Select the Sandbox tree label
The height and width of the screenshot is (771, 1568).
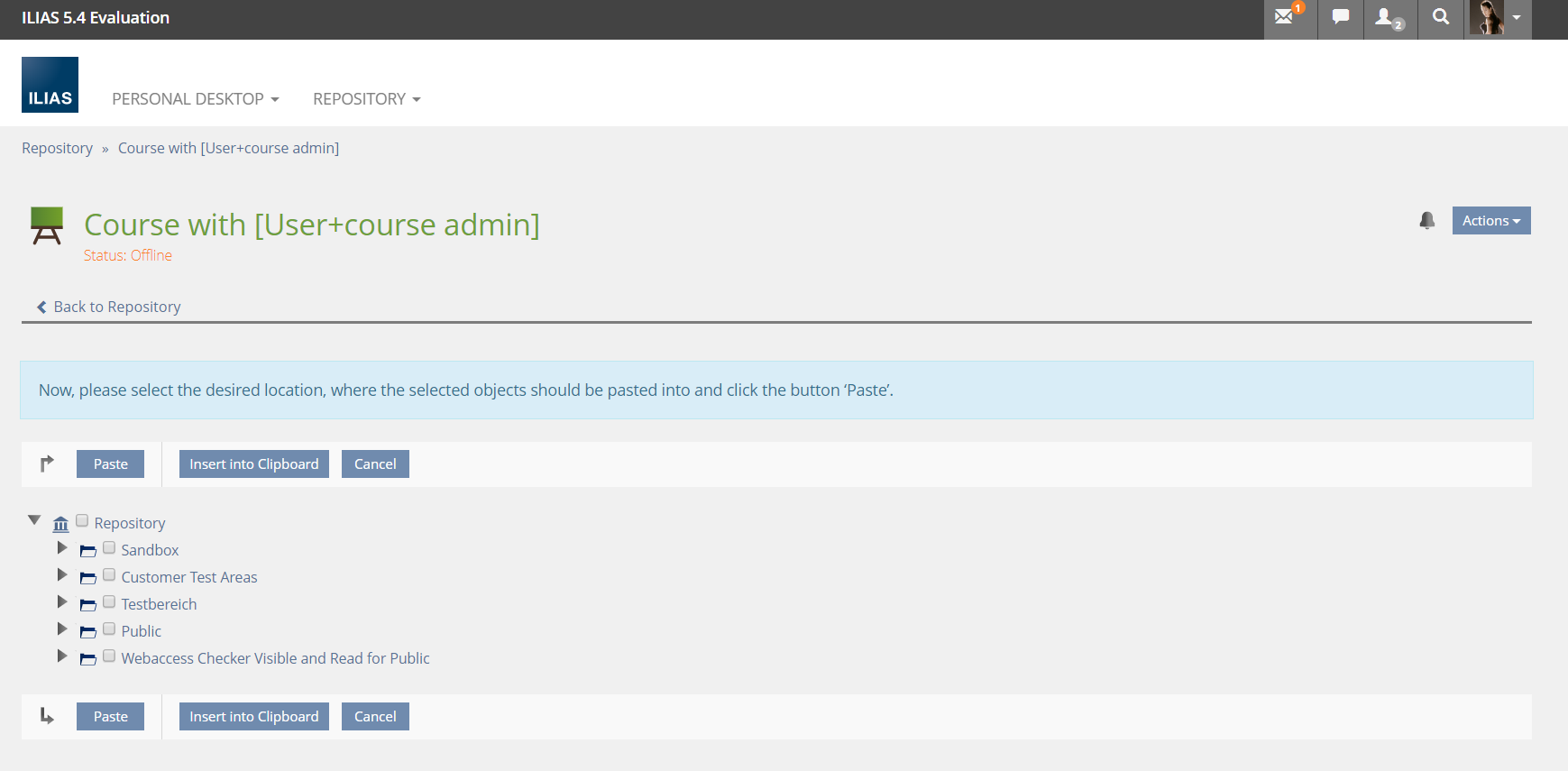(150, 550)
